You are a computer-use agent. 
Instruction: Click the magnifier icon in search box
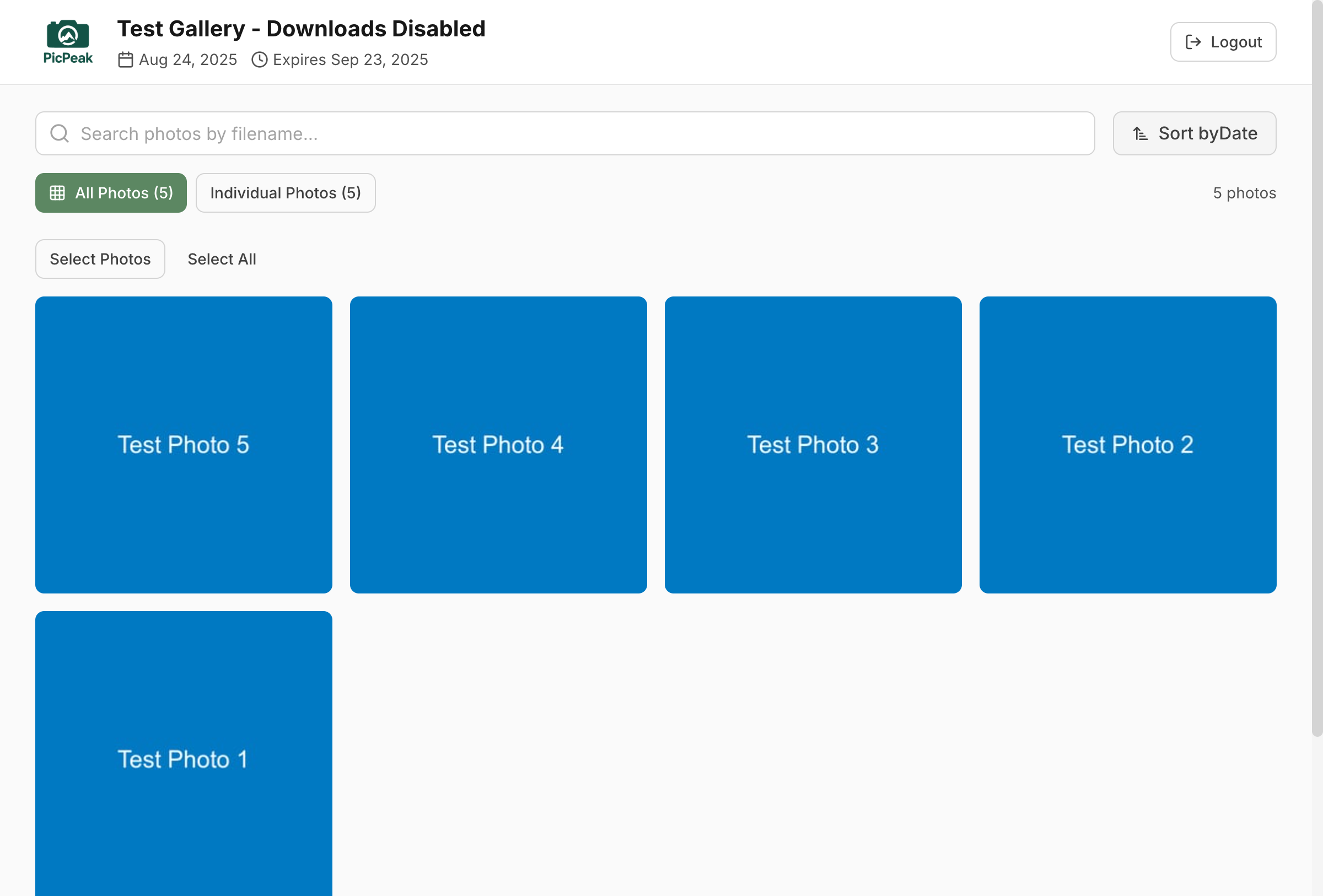[59, 134]
